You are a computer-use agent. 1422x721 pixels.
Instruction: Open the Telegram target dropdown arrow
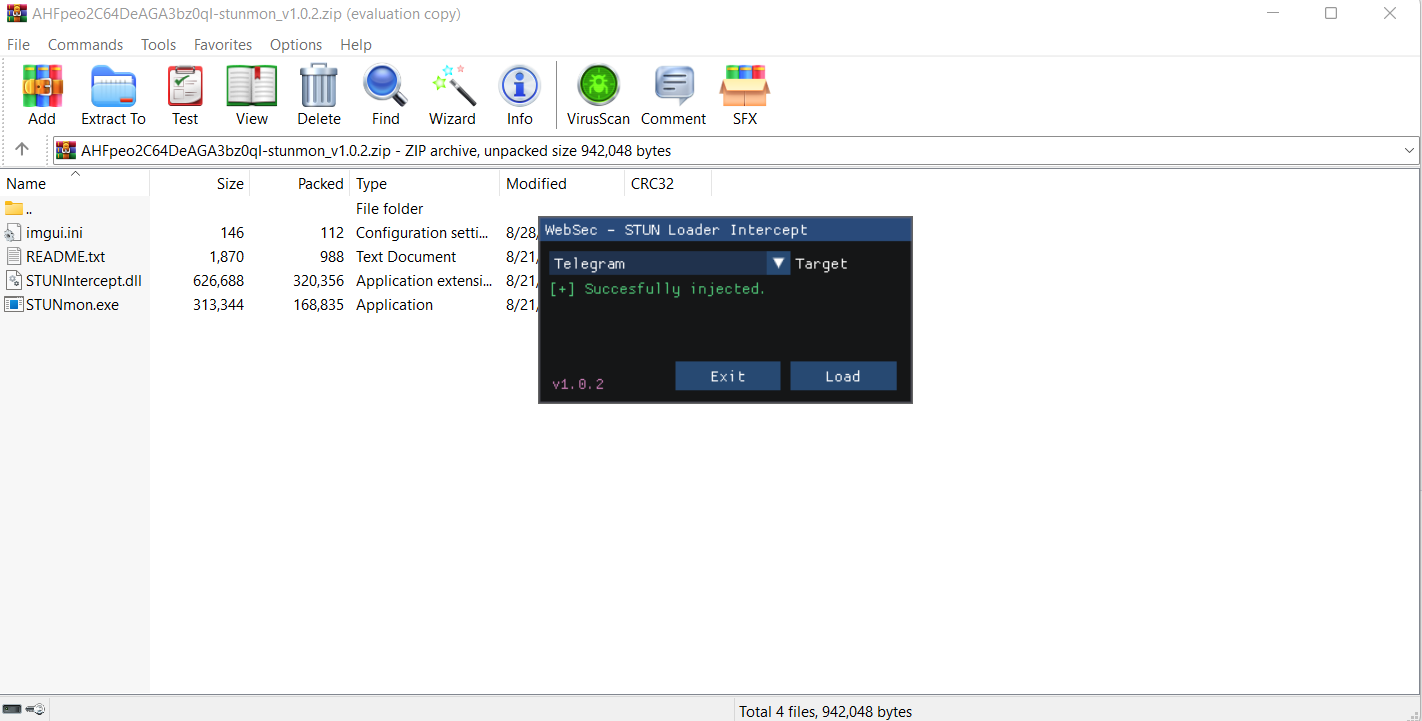click(778, 263)
